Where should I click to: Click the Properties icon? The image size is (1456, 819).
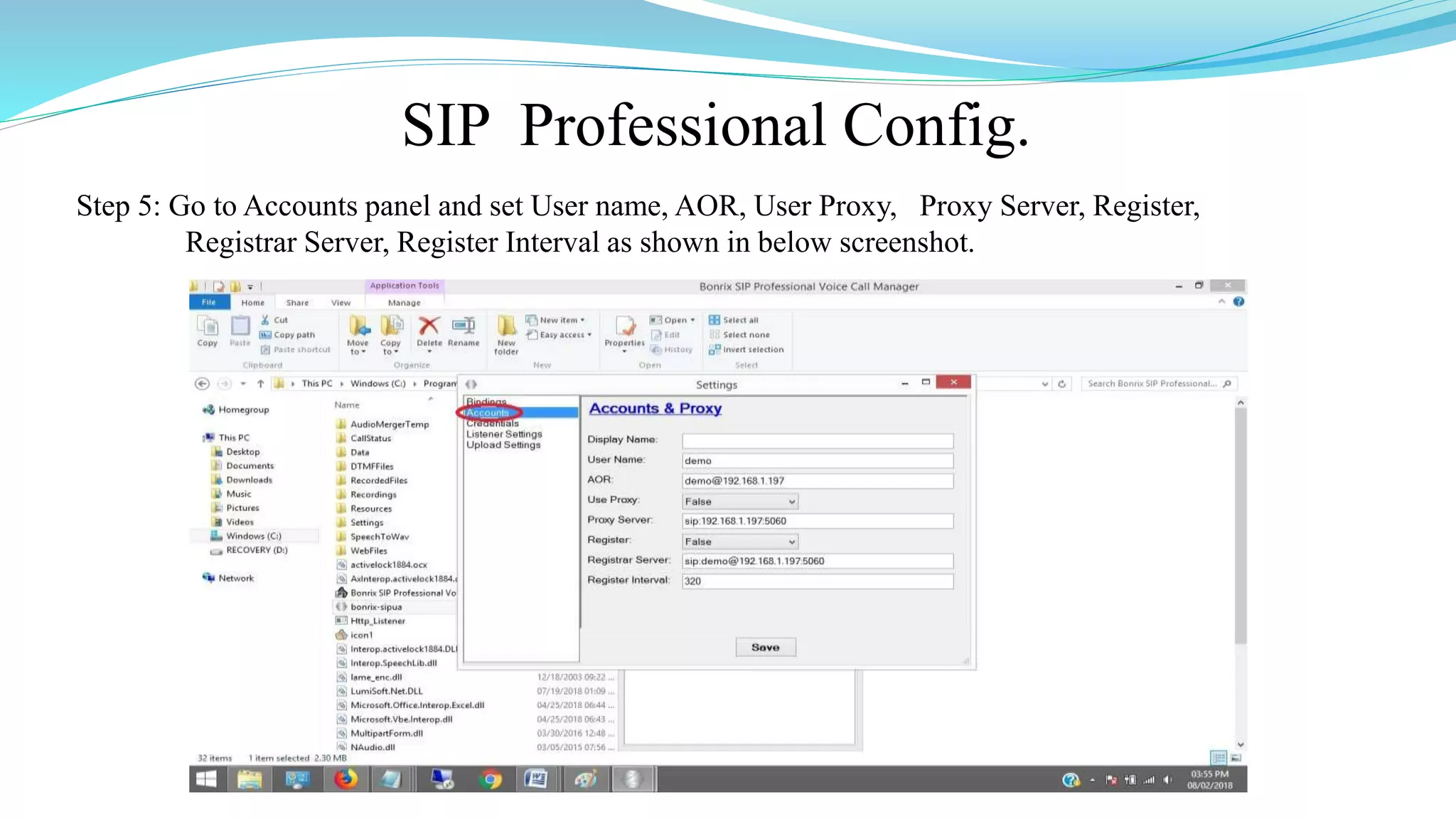625,326
